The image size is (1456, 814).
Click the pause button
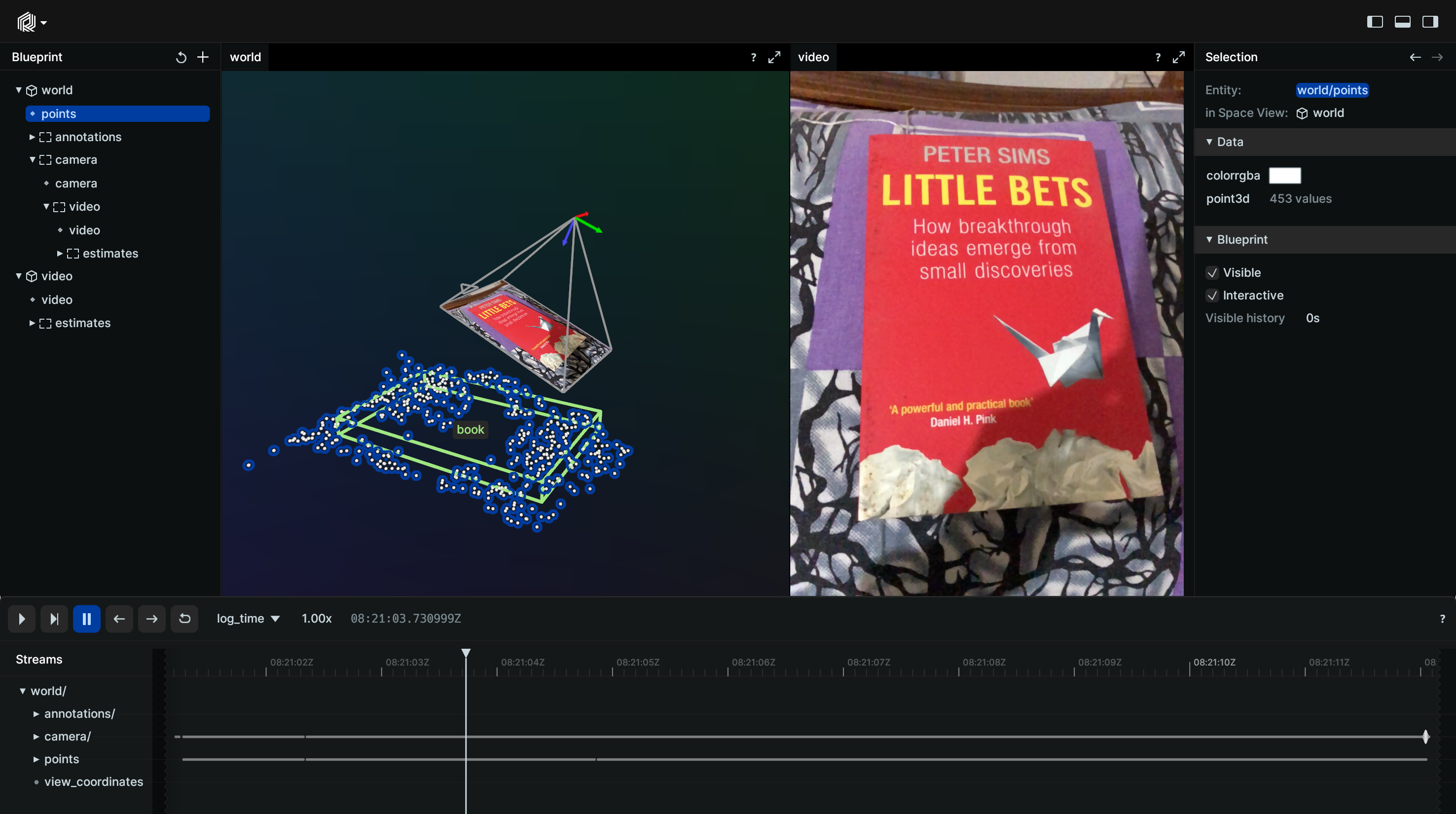point(86,619)
